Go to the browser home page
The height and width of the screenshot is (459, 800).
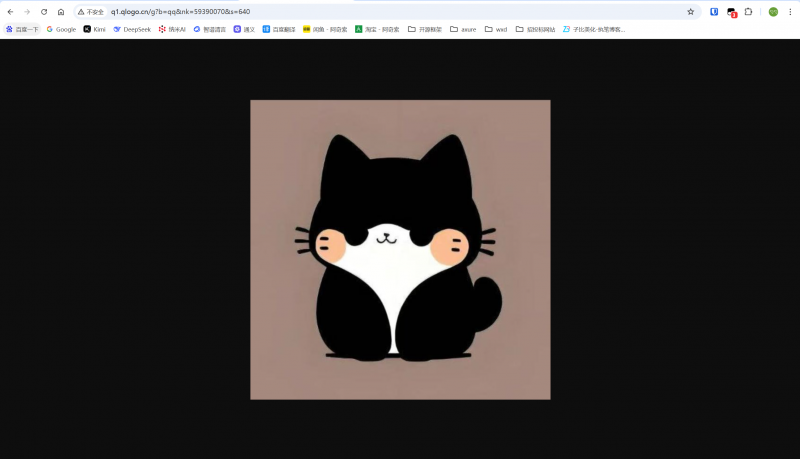point(61,12)
